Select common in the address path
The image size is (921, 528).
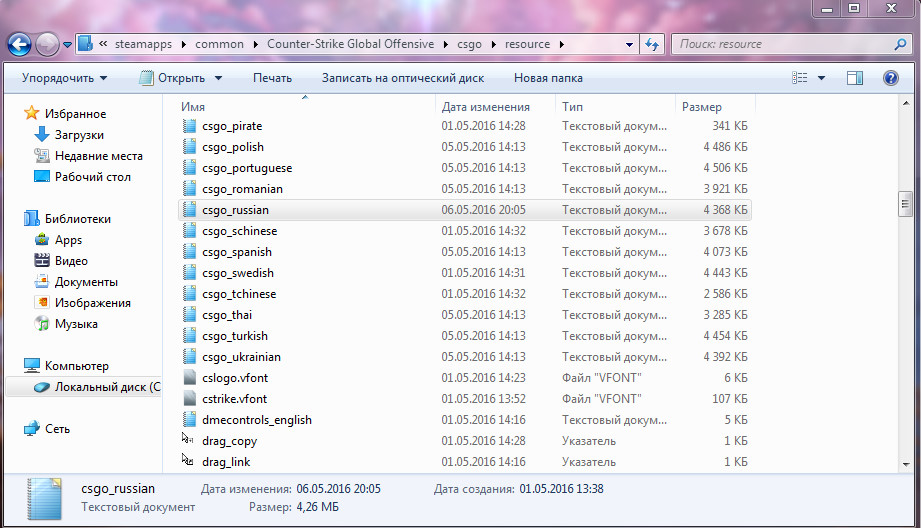click(x=219, y=44)
